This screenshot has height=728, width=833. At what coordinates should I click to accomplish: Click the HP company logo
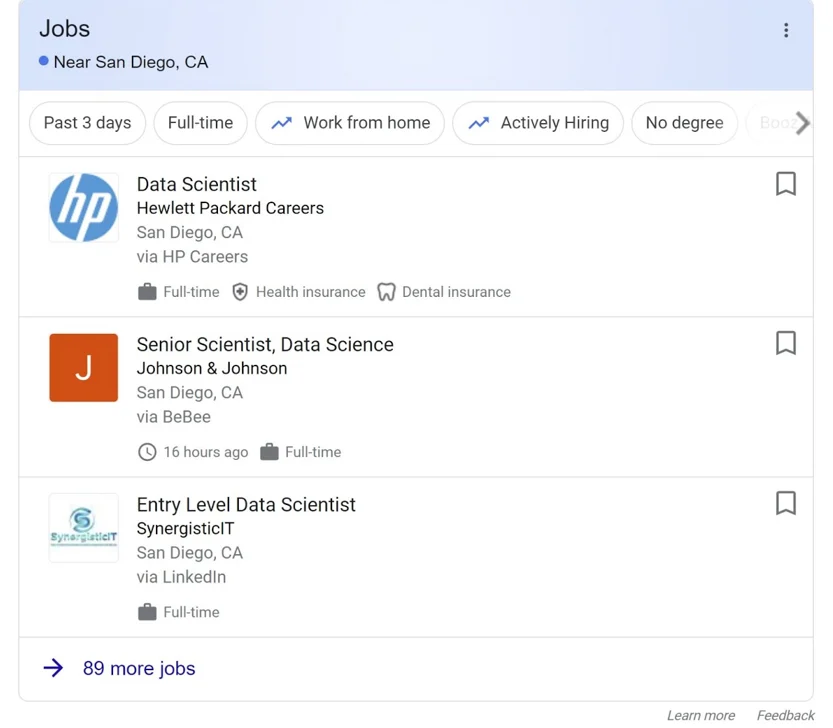pyautogui.click(x=83, y=207)
